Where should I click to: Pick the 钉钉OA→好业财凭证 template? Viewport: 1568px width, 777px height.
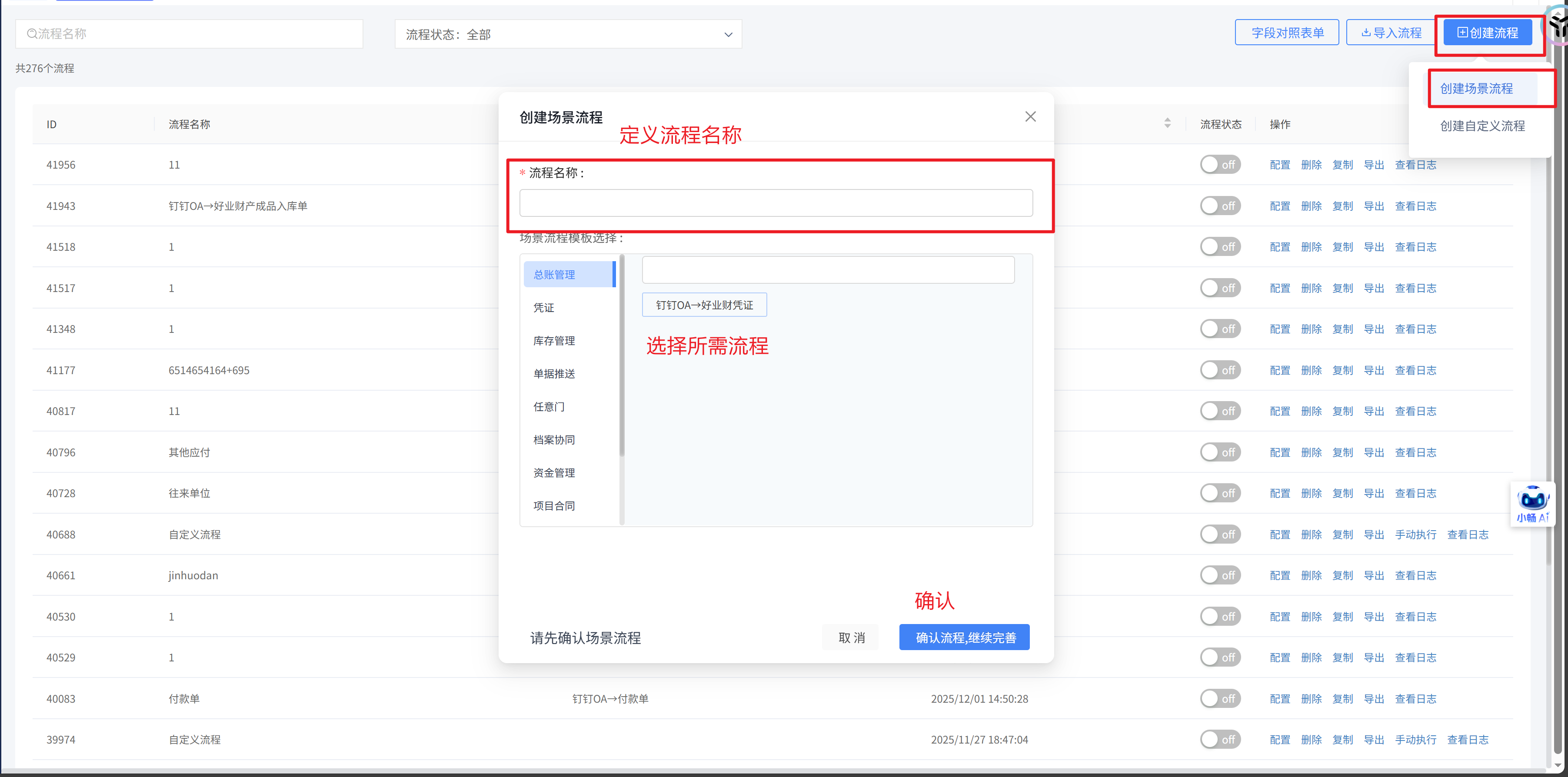tap(704, 305)
